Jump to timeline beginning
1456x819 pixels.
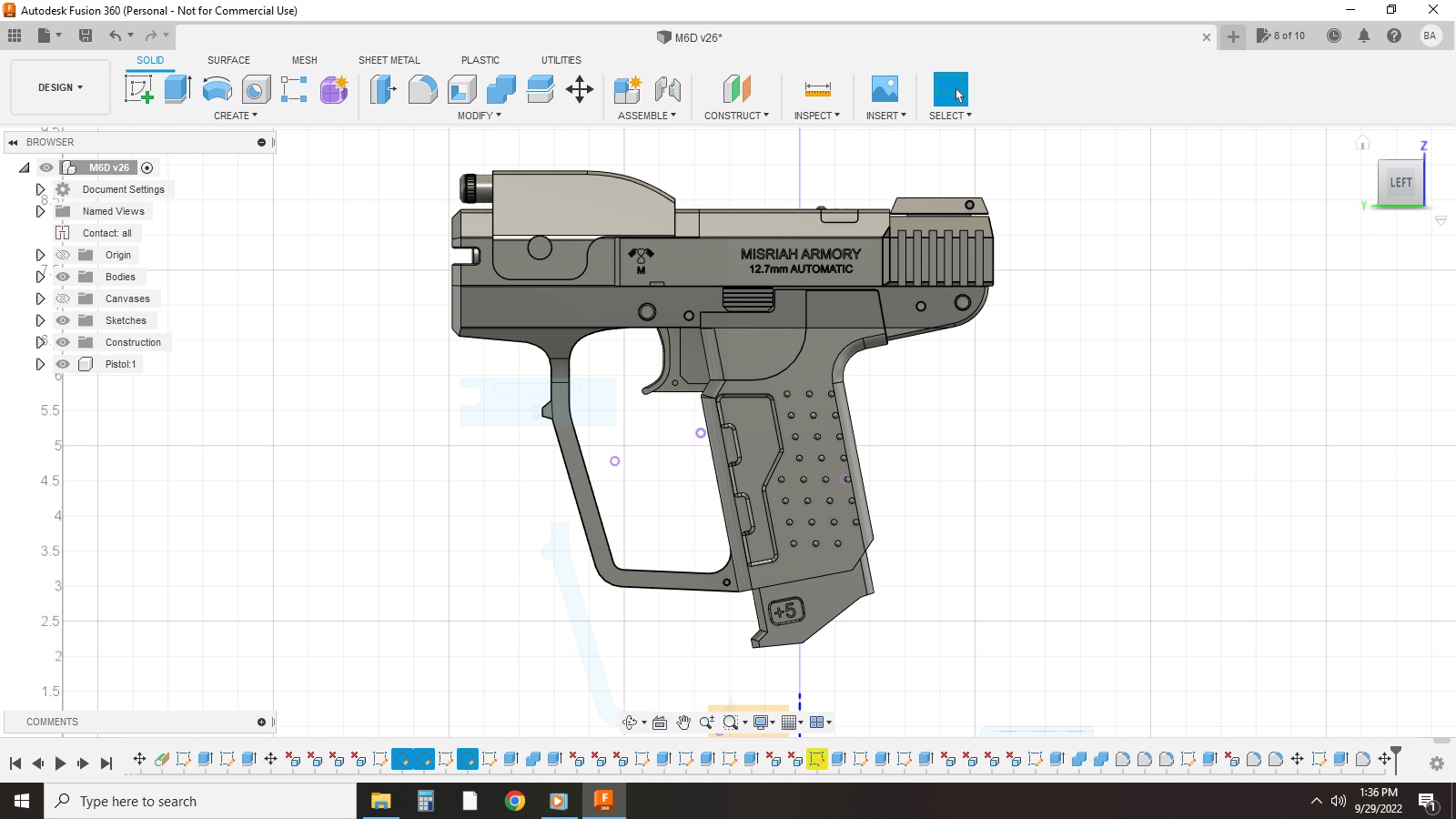click(15, 763)
